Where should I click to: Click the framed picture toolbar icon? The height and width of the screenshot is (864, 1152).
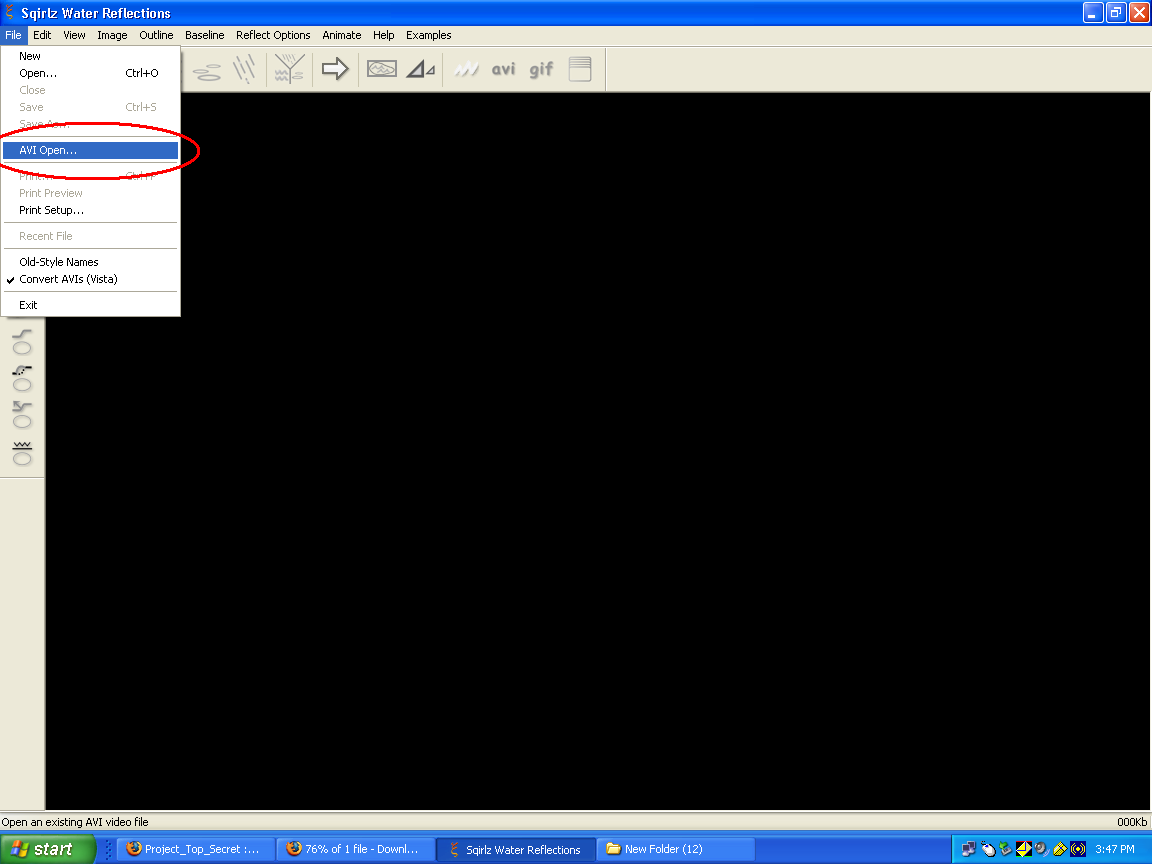tap(382, 69)
